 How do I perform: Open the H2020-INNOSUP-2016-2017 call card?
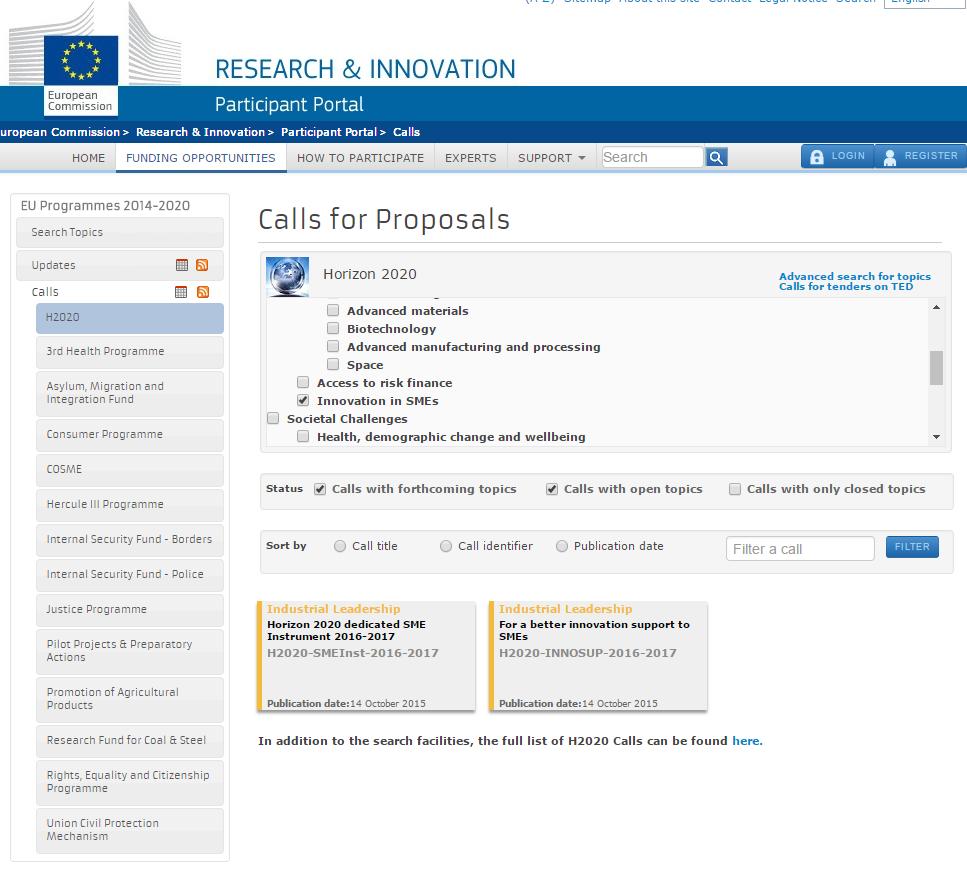click(598, 656)
